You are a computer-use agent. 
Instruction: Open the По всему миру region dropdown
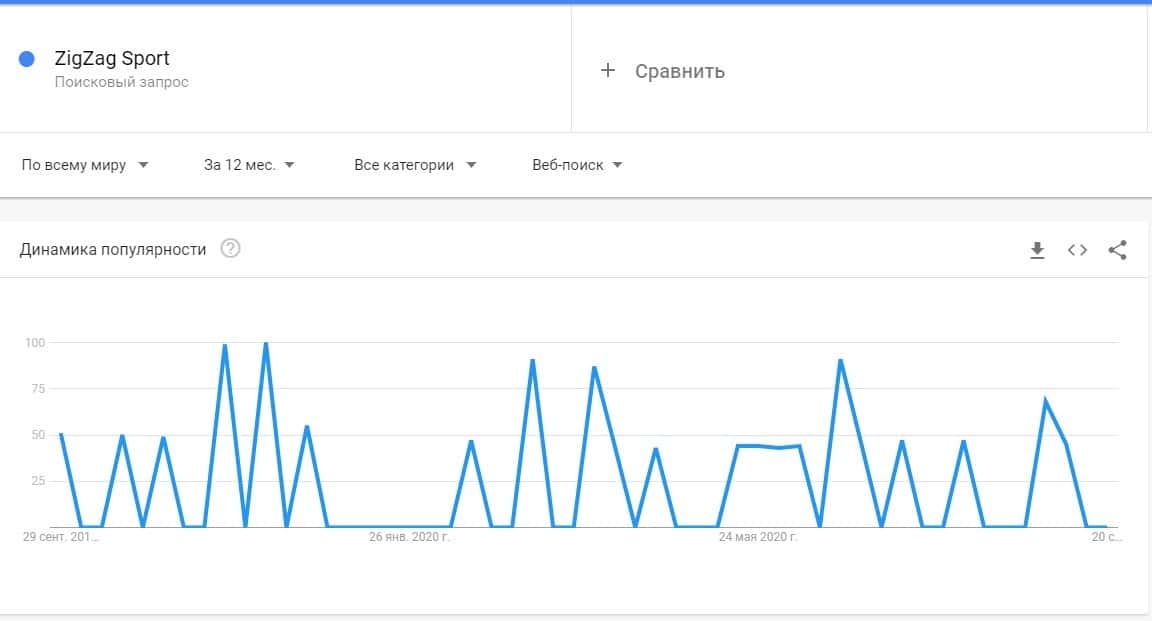click(85, 165)
